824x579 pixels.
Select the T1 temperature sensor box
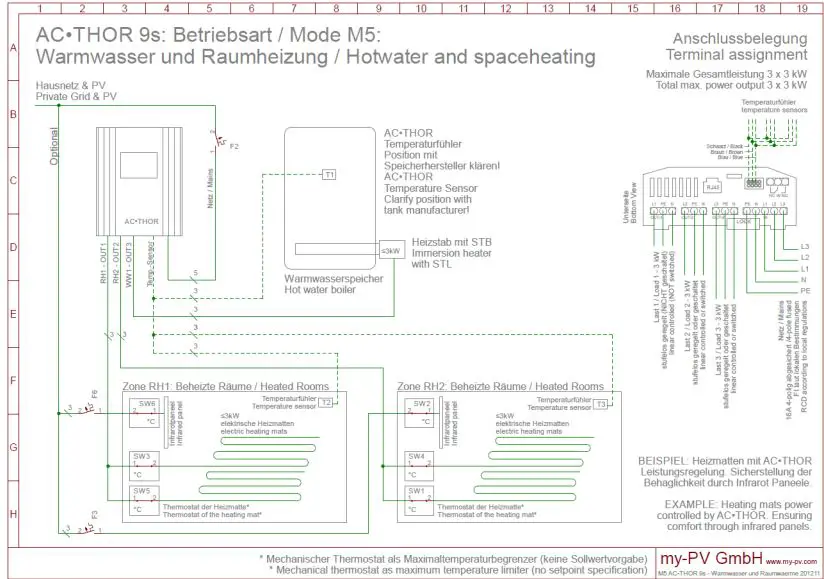[329, 175]
